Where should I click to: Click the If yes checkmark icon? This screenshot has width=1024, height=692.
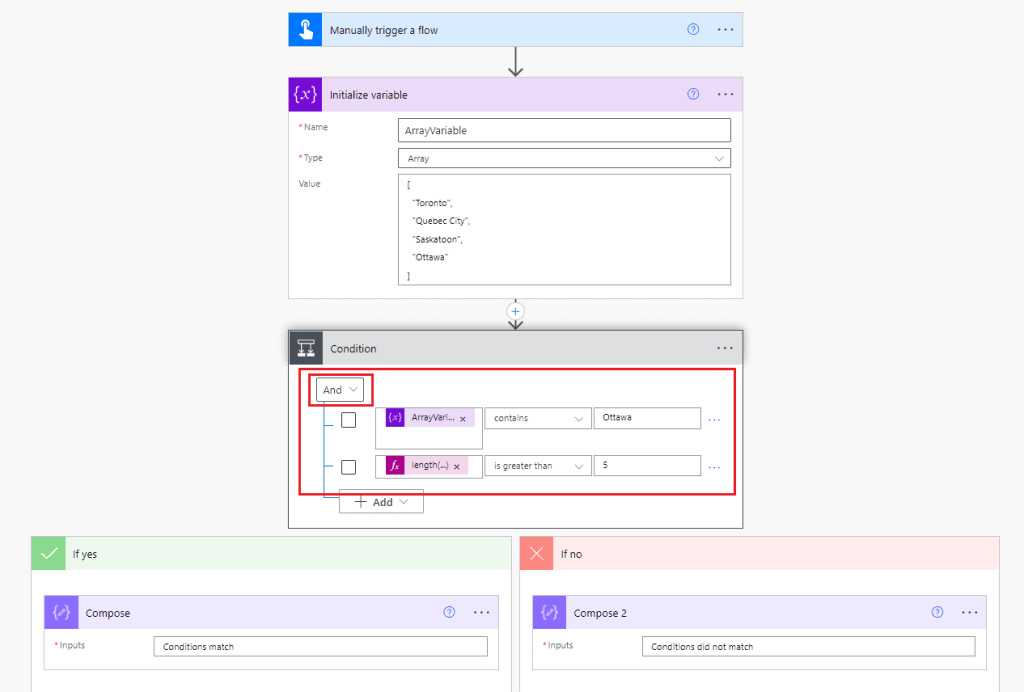[48, 554]
